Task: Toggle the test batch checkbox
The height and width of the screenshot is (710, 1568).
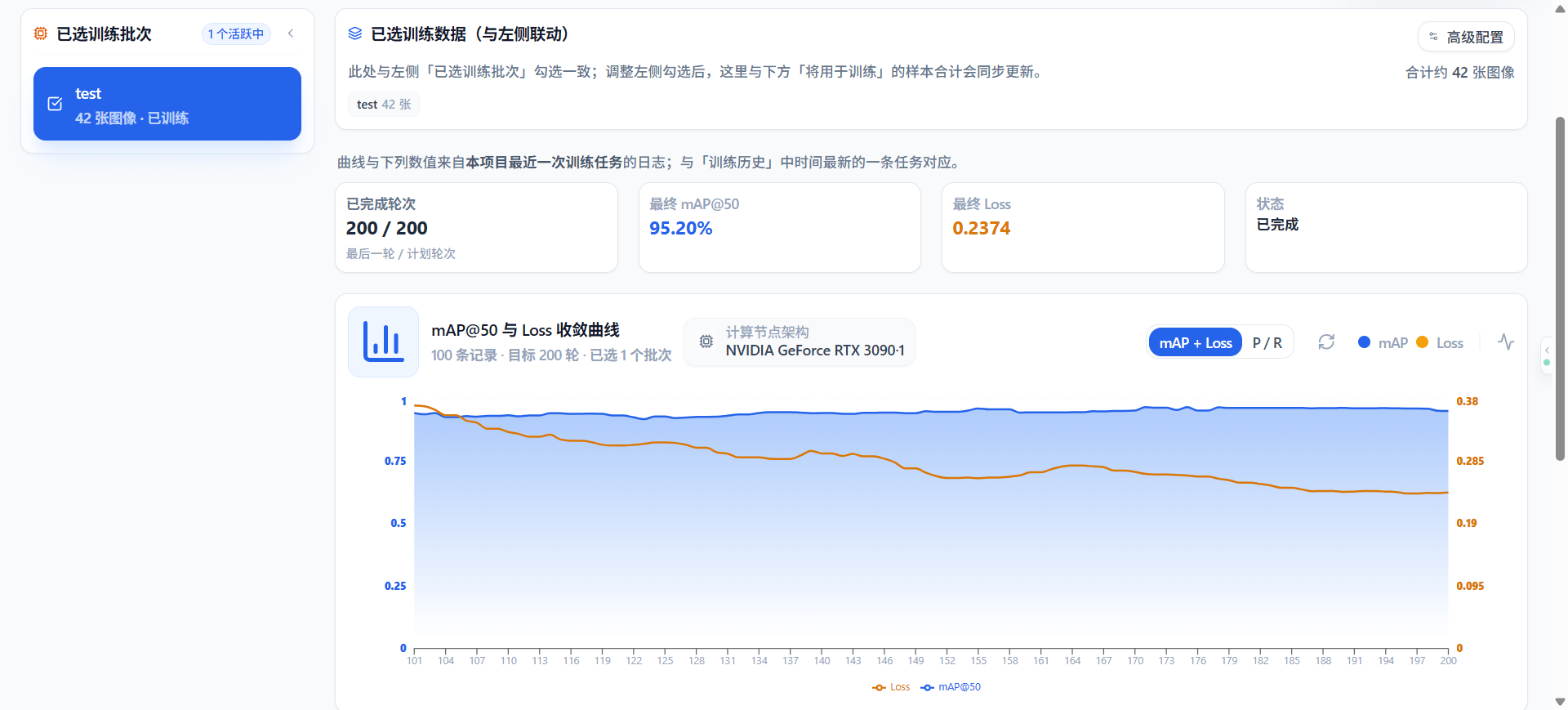Action: click(x=55, y=104)
